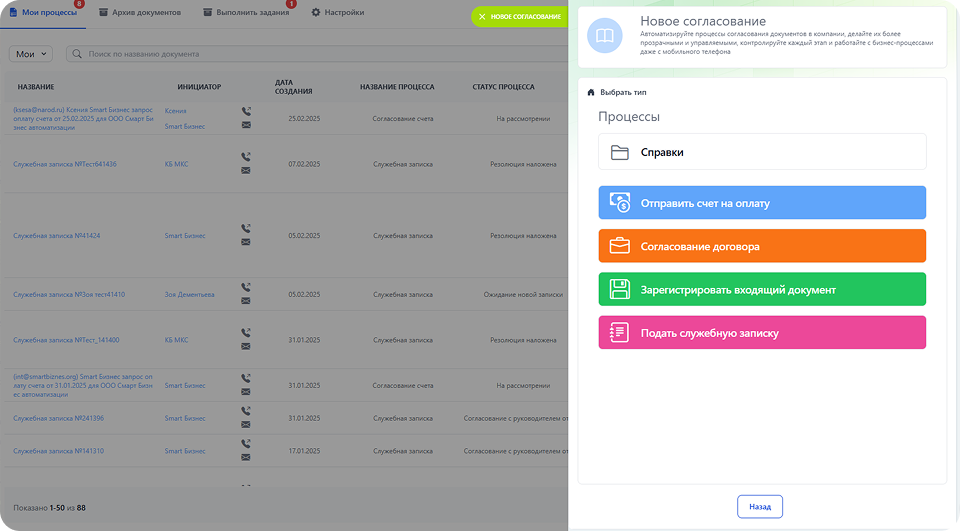Click the book icon in Новое согласование header
The height and width of the screenshot is (531, 960).
click(x=605, y=36)
